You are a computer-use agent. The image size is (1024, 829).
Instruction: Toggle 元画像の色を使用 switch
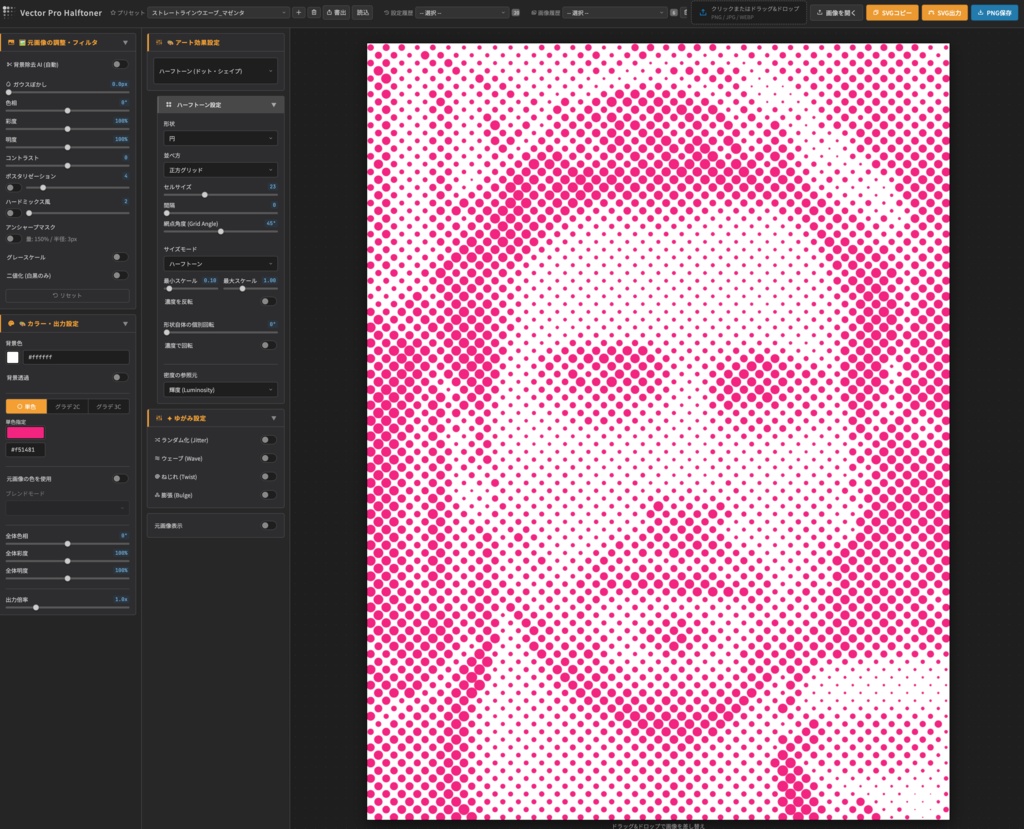coord(120,478)
